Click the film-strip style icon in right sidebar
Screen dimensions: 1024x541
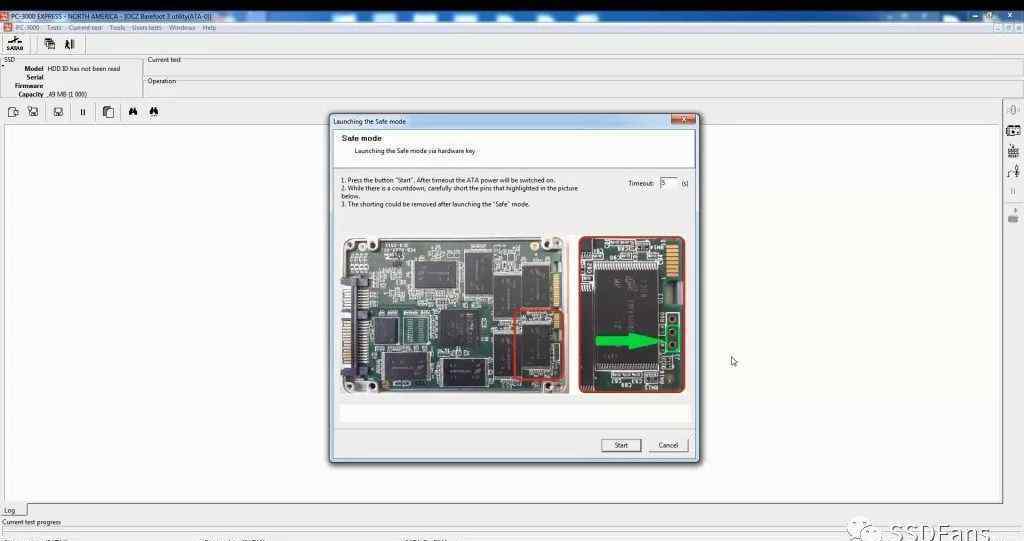tap(1013, 131)
